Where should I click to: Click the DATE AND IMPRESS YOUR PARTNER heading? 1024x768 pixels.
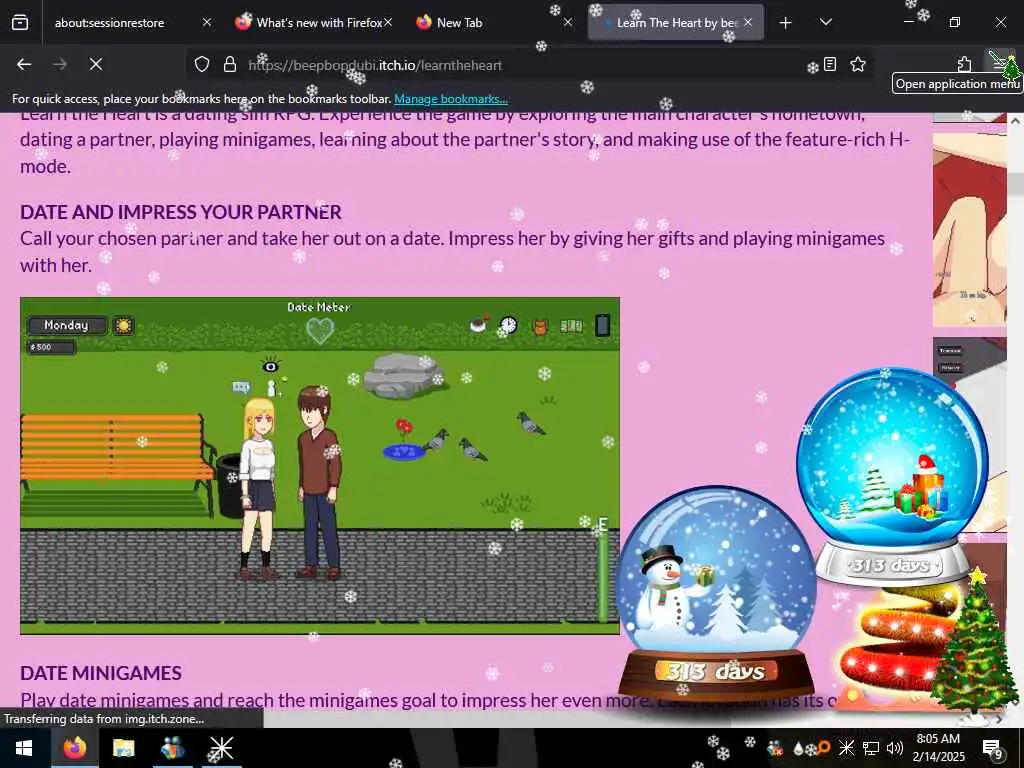coord(181,212)
